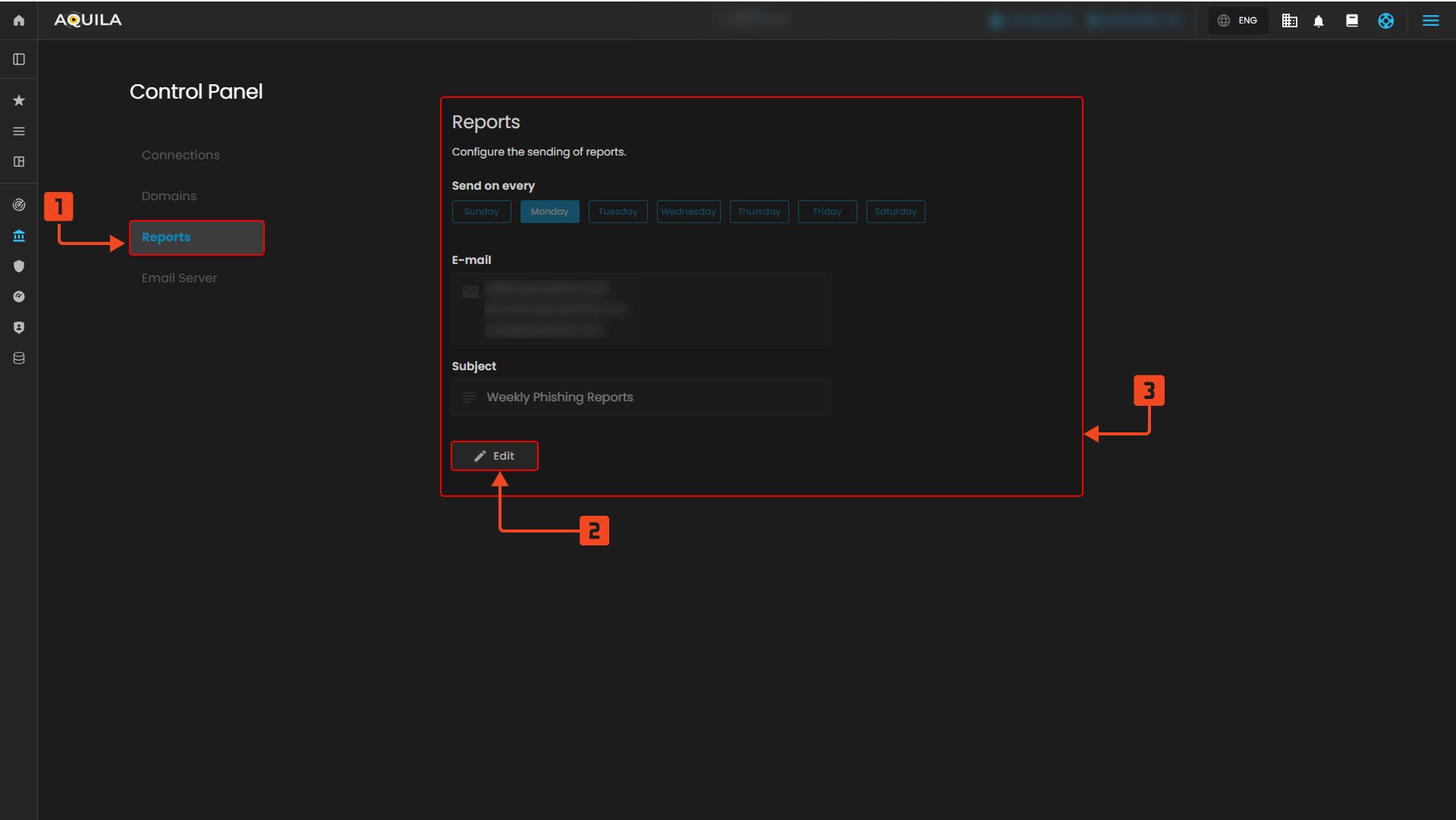Toggle Sunday as a report sending day

(481, 212)
